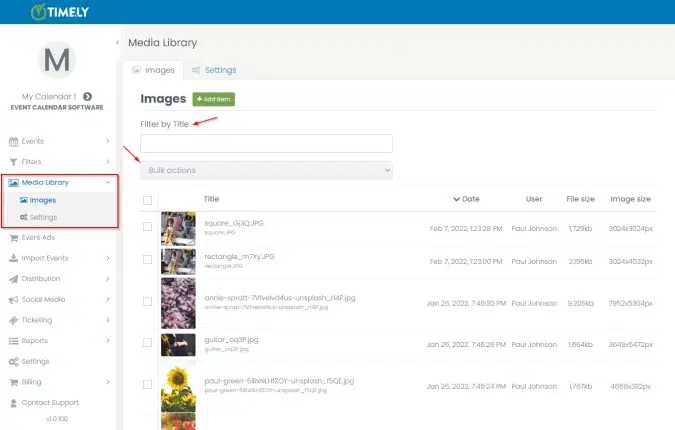The image size is (675, 430).
Task: Click the Events calendar icon
Action: click(13, 141)
